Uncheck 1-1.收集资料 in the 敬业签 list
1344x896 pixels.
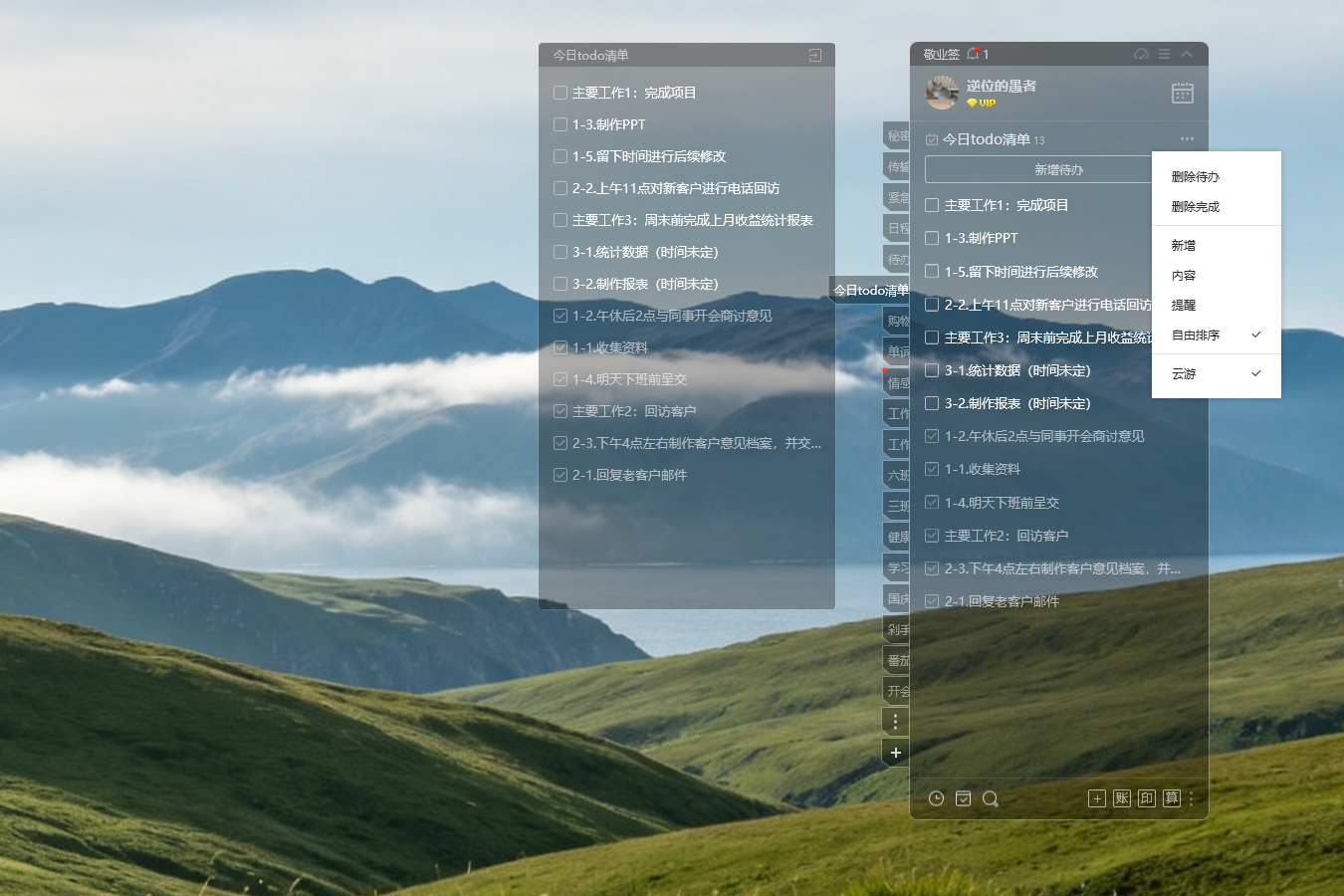[932, 469]
